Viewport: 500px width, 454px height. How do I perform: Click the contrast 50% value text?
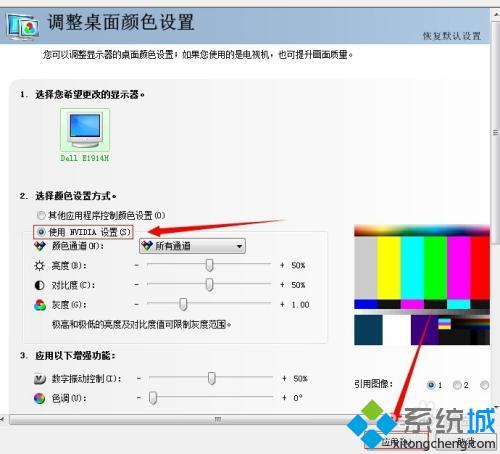click(x=298, y=285)
